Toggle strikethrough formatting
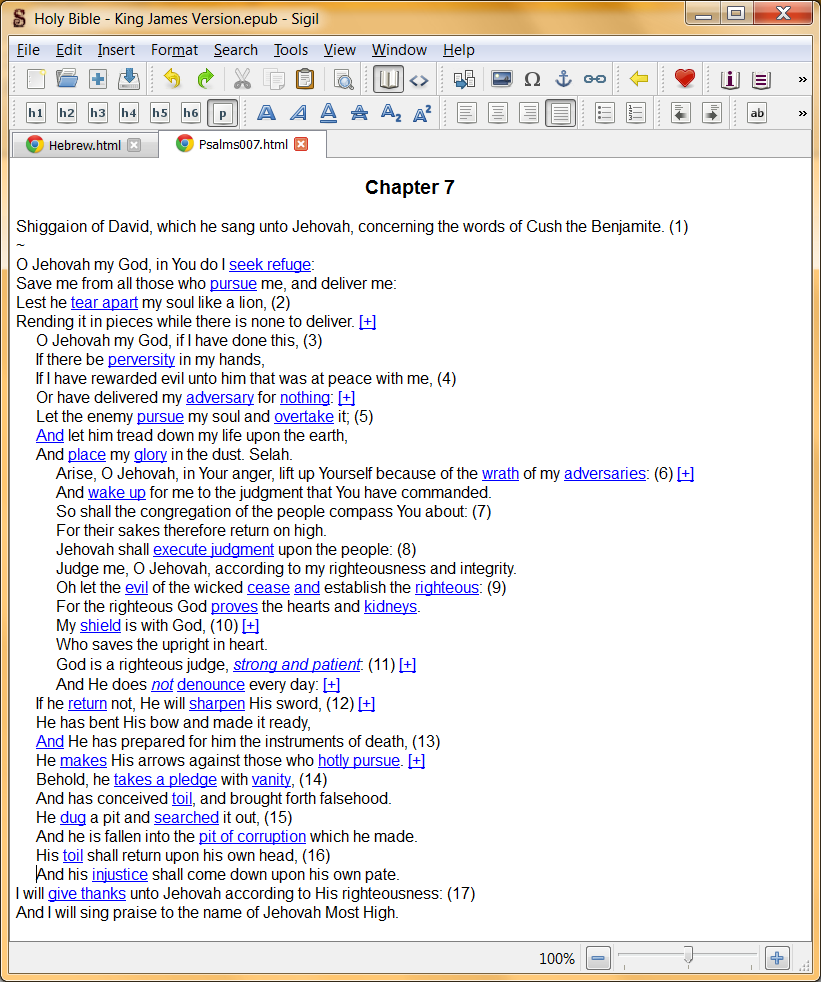This screenshot has height=982, width=821. click(359, 113)
